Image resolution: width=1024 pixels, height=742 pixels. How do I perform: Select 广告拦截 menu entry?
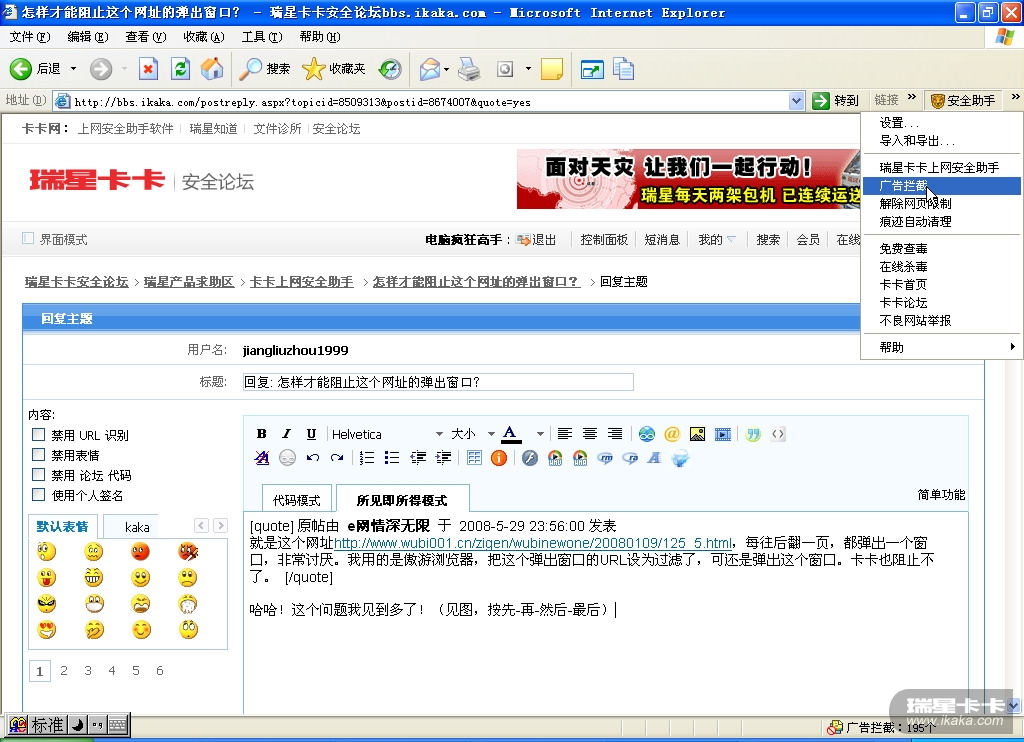click(941, 186)
